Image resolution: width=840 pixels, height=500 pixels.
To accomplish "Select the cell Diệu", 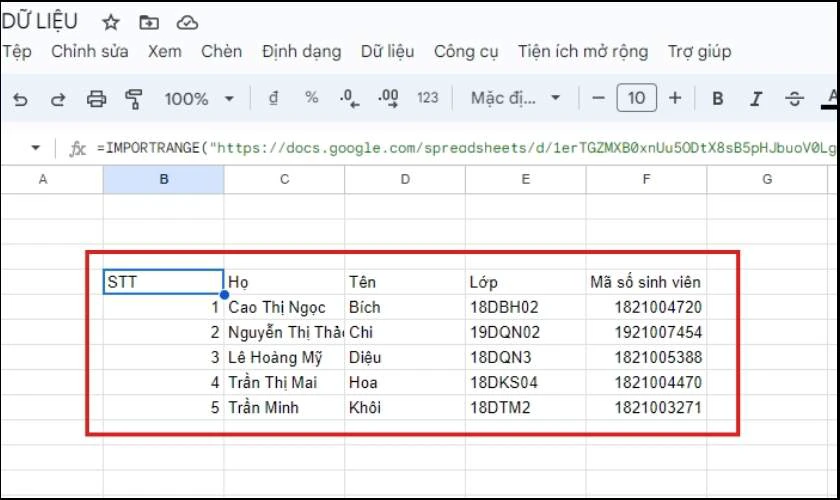I will tap(405, 357).
